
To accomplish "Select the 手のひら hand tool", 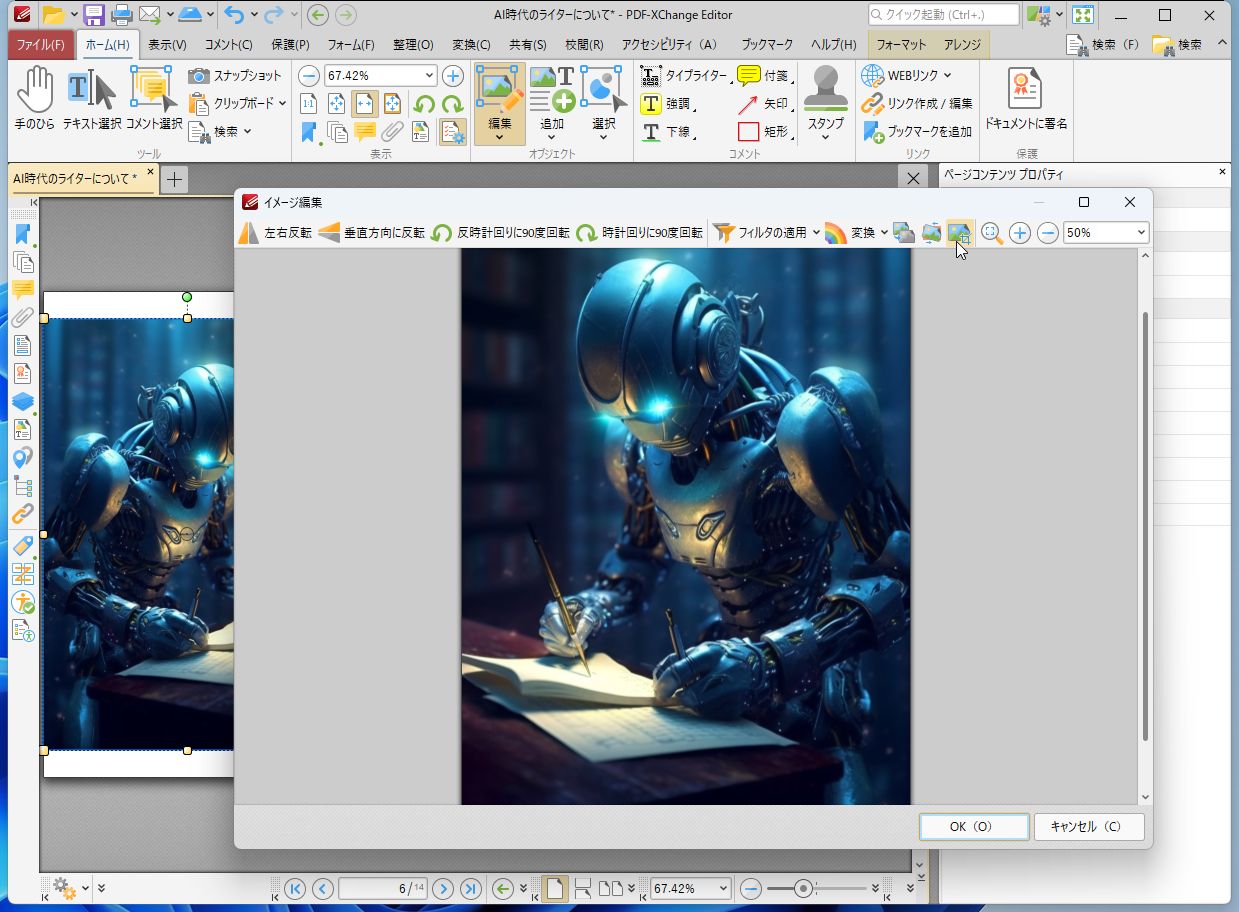I will pyautogui.click(x=35, y=99).
